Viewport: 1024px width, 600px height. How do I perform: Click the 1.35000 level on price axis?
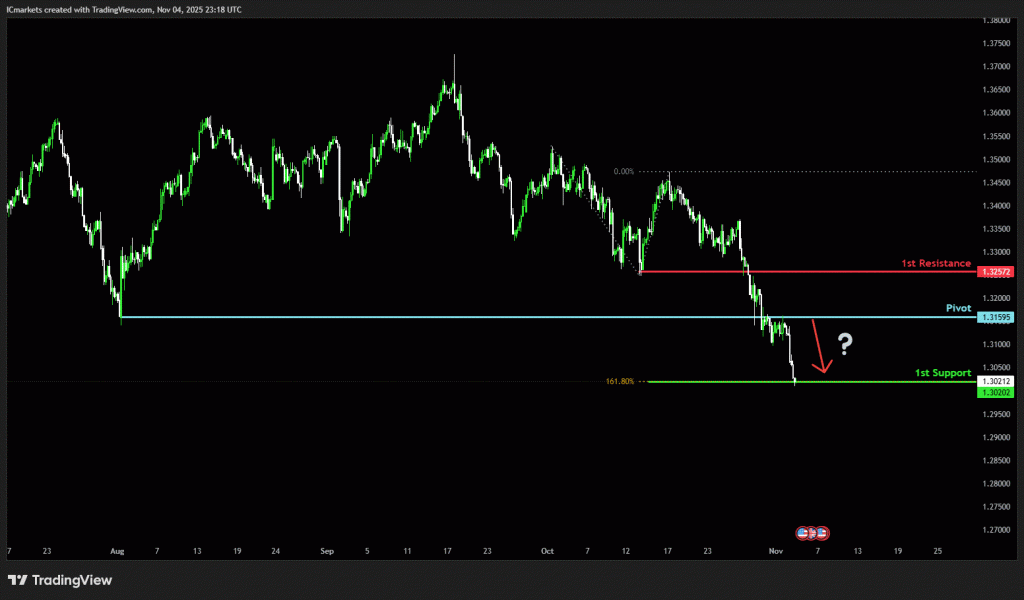coord(996,159)
